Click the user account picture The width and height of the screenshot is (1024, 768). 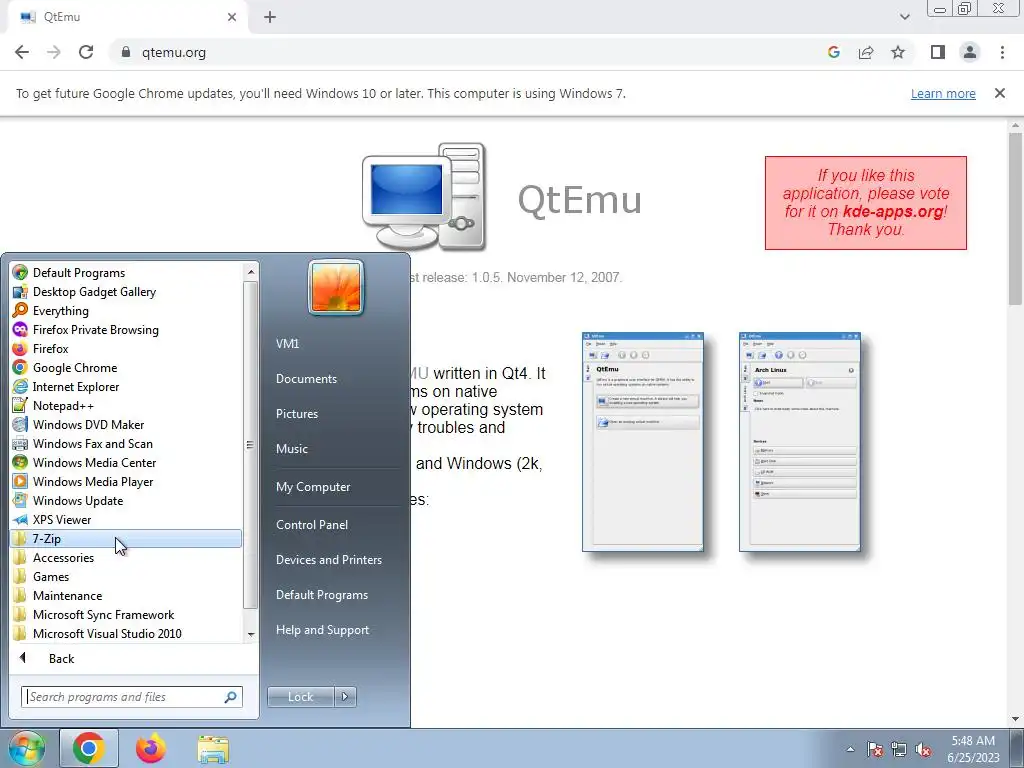click(336, 287)
